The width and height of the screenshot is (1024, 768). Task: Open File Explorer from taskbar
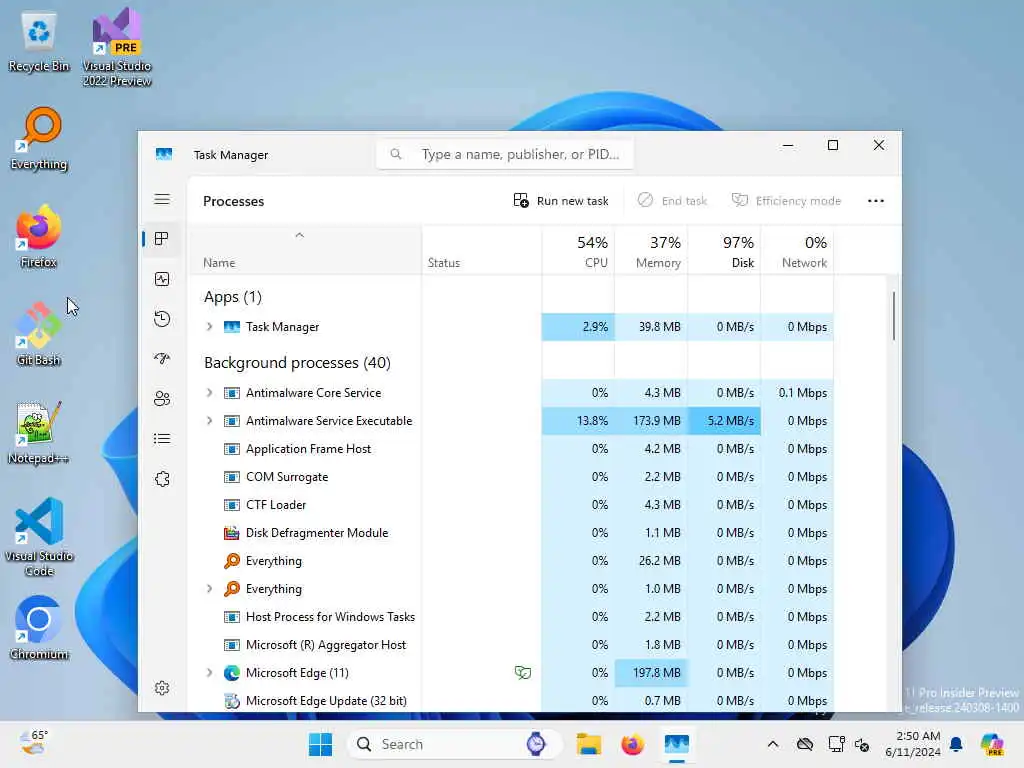588,744
